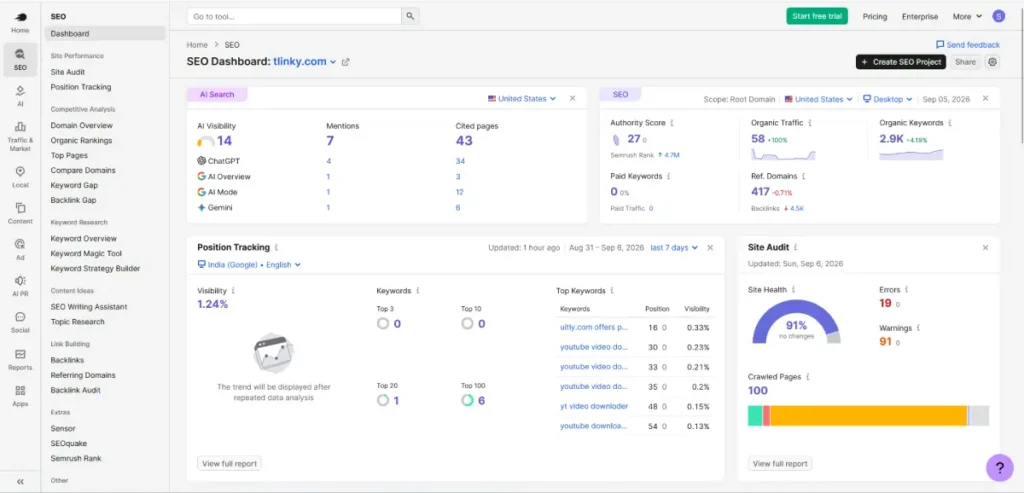Open keyword 'uitly.com offers p...'
This screenshot has height=493, width=1024.
594,327
